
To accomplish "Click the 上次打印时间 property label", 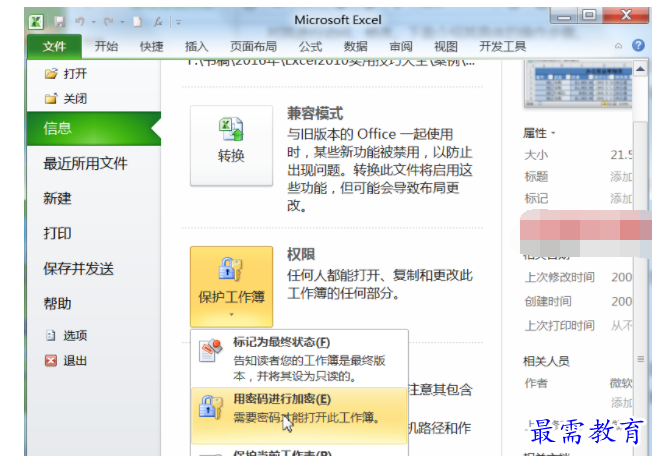I will pos(559,325).
